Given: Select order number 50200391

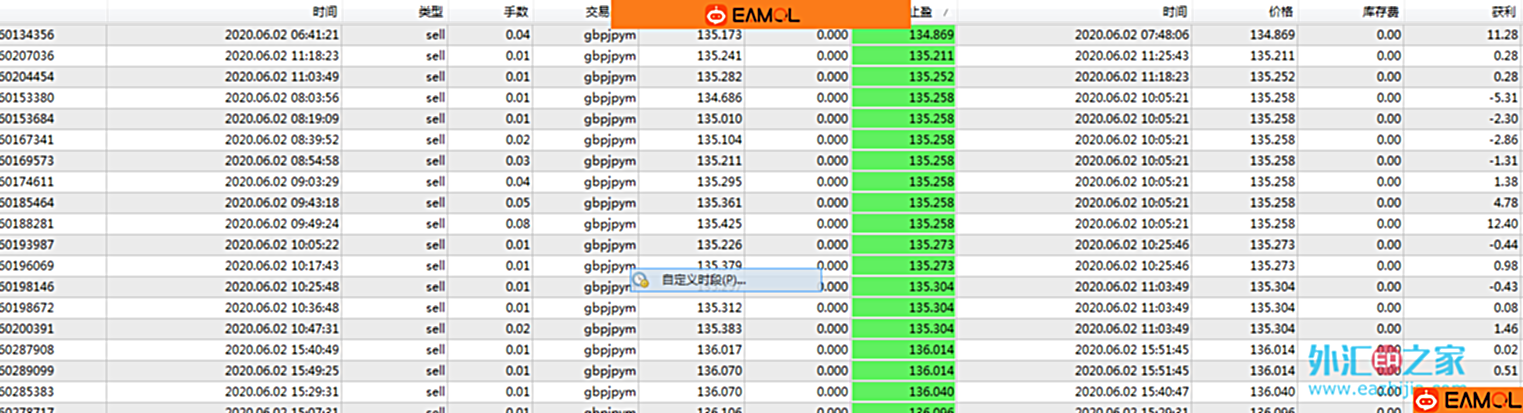Looking at the screenshot, I should pos(27,328).
